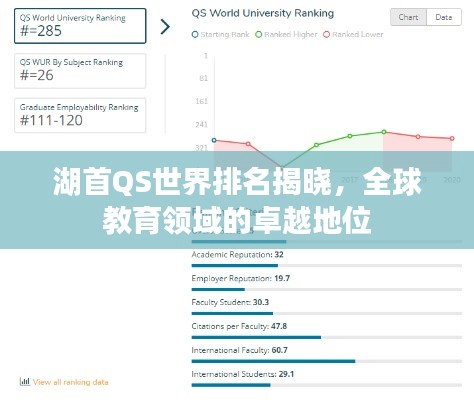Click the Academic Reputation progress bar
The width and height of the screenshot is (474, 400).
(327, 266)
